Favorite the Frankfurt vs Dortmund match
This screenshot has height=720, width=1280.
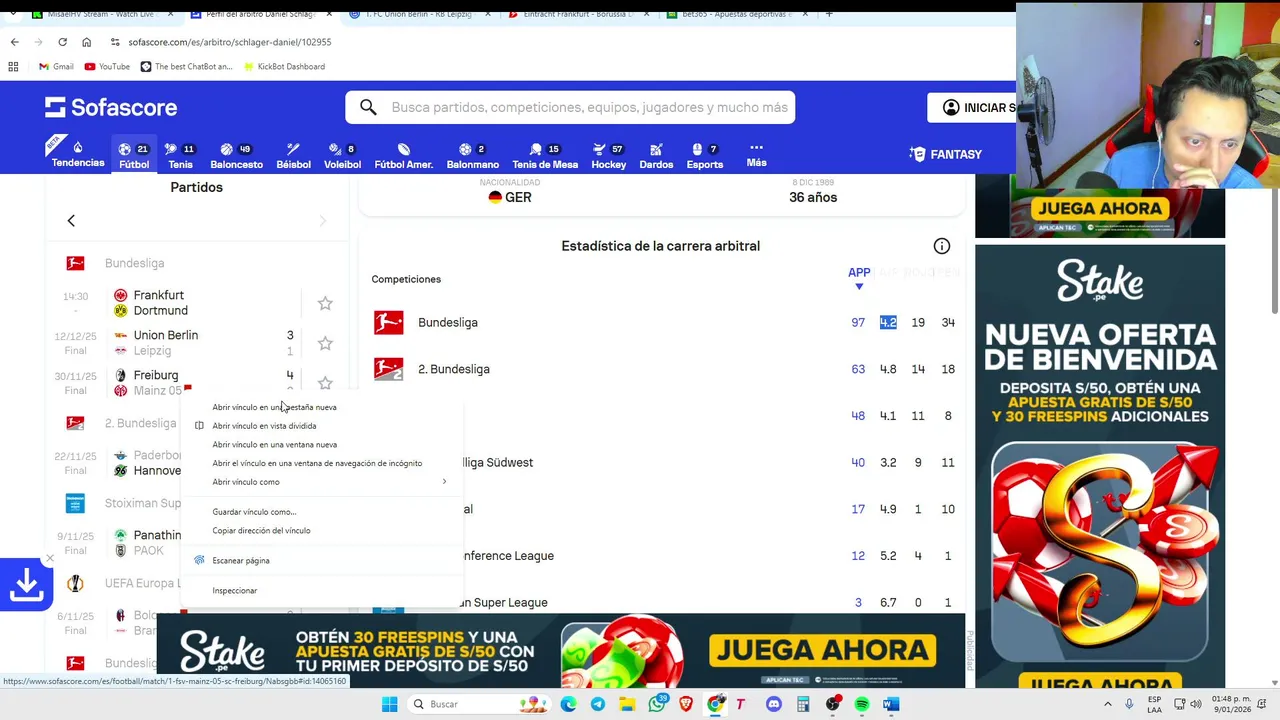[325, 303]
